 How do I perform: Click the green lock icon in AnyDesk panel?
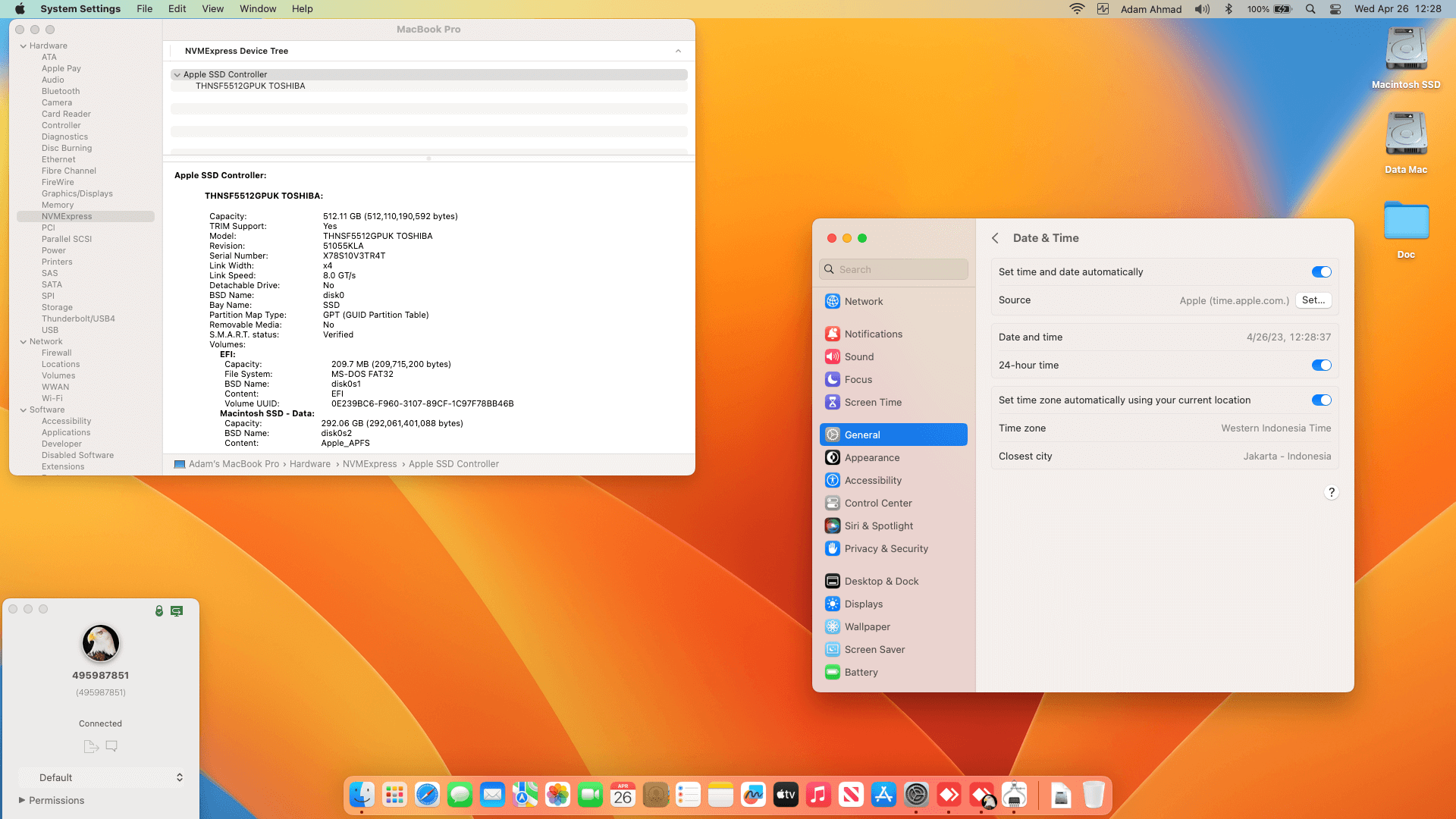tap(159, 610)
